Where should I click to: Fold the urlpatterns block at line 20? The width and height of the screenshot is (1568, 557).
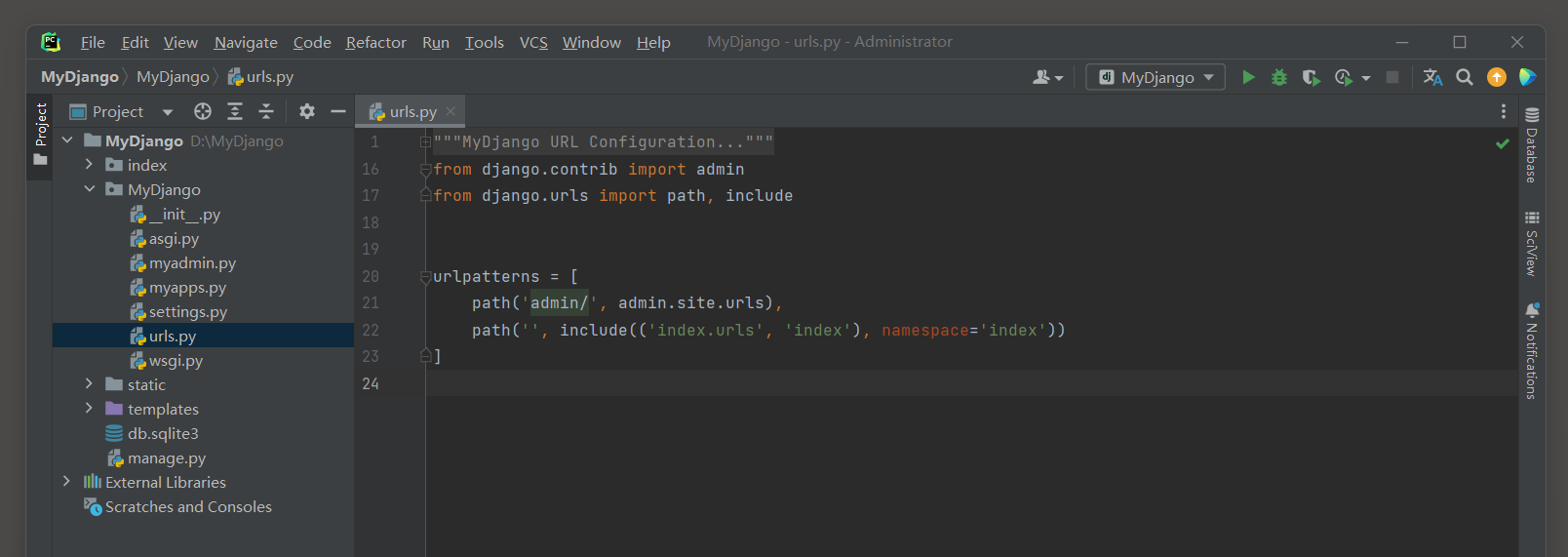[425, 277]
